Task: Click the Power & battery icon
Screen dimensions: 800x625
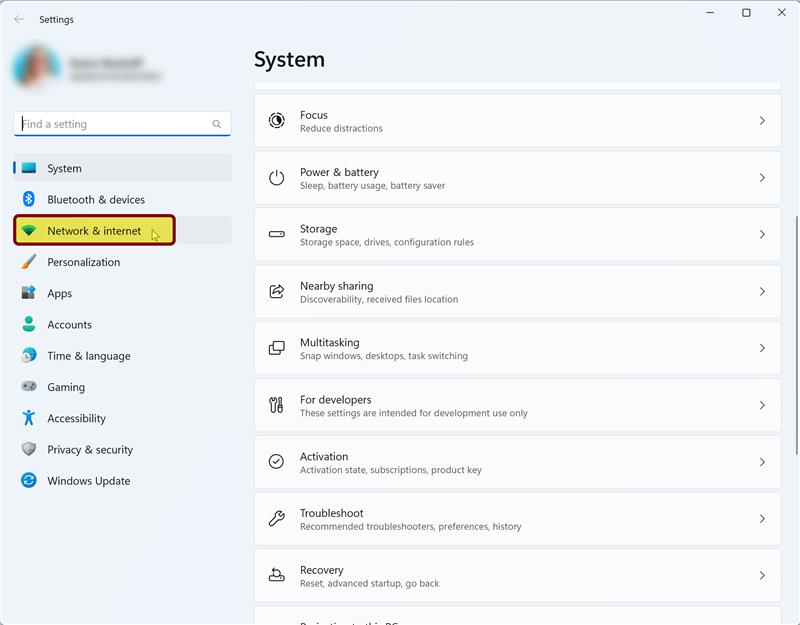Action: (277, 178)
